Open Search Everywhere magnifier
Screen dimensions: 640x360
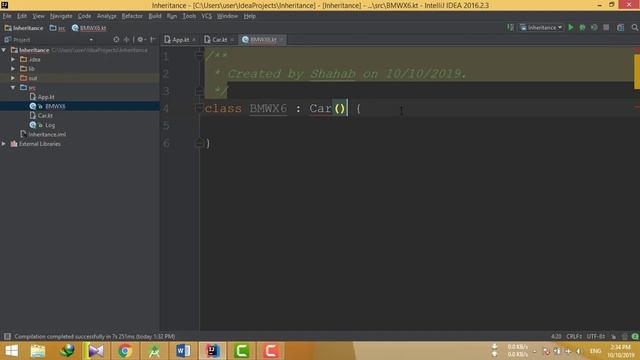click(634, 27)
